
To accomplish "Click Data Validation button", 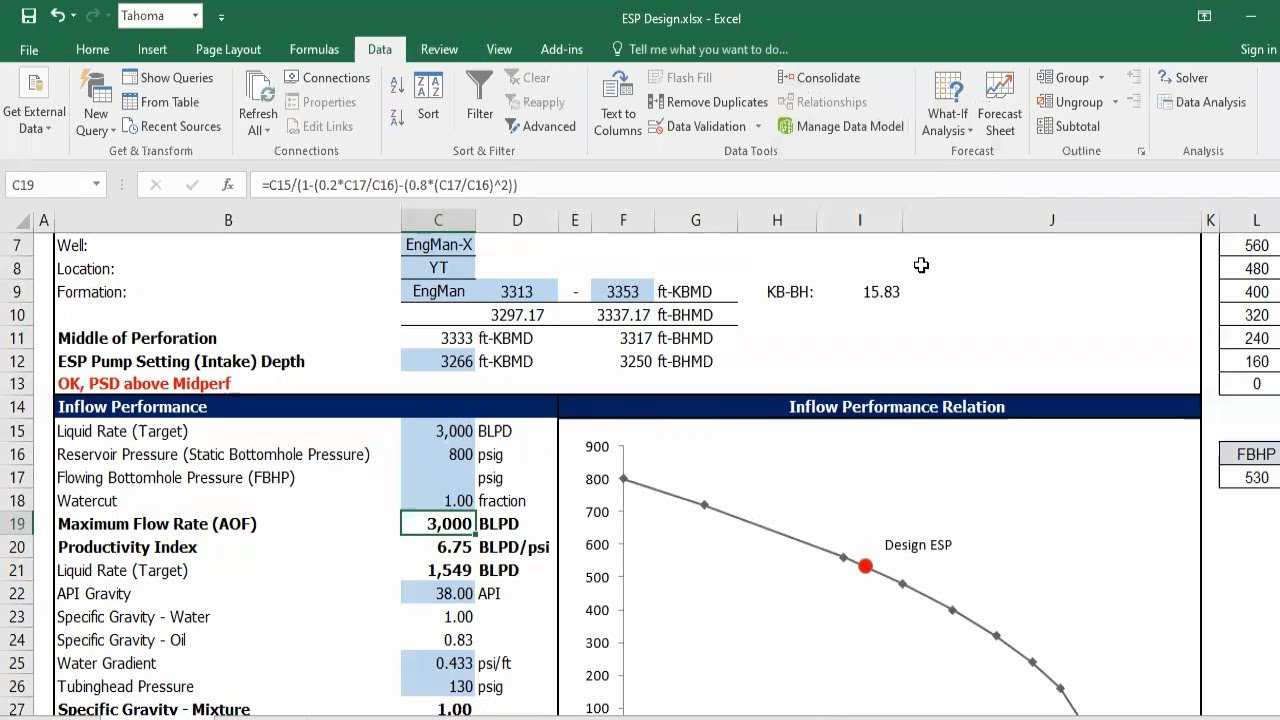I will coord(697,126).
